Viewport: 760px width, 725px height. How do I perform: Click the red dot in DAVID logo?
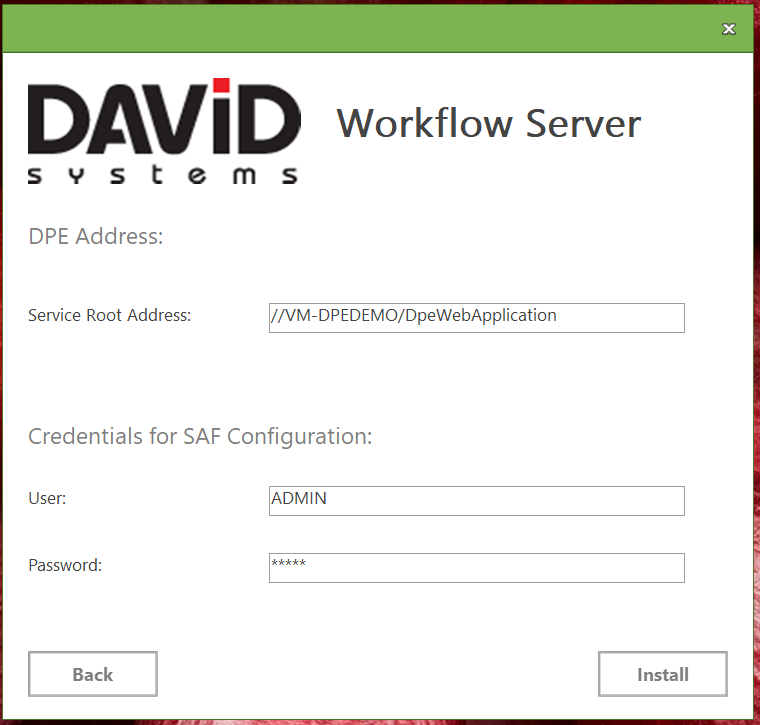(221, 85)
